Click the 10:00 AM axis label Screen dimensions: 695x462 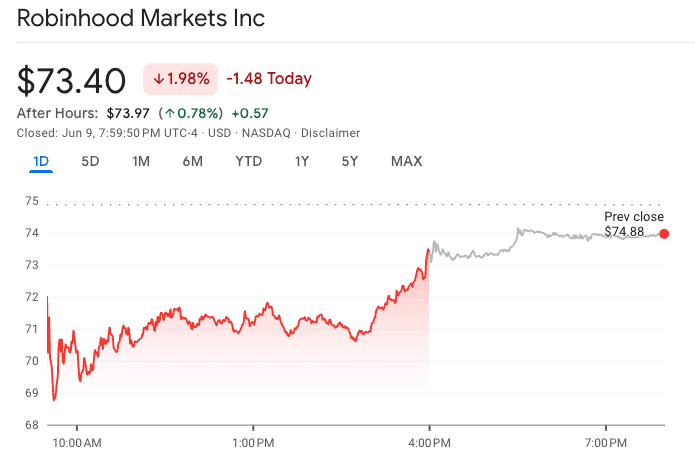pyautogui.click(x=77, y=442)
